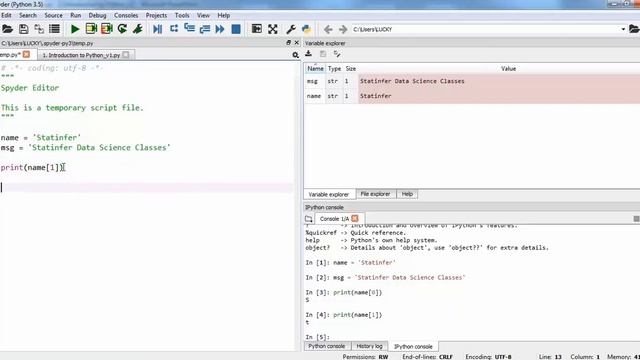Sort variables by the Type column header
640x360 pixels.
point(334,69)
